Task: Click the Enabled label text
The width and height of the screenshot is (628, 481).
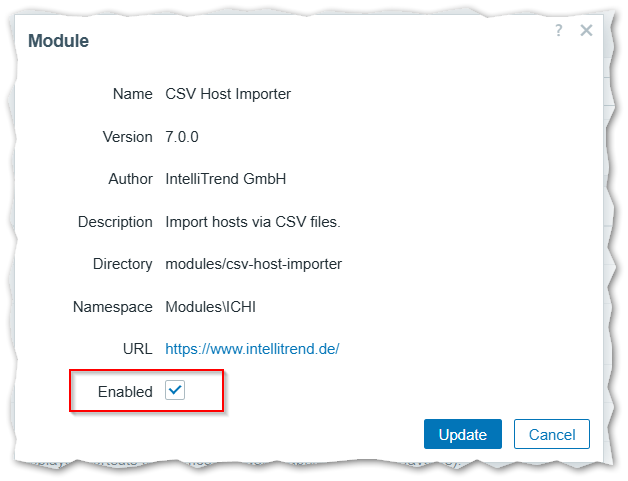Action: pos(125,391)
